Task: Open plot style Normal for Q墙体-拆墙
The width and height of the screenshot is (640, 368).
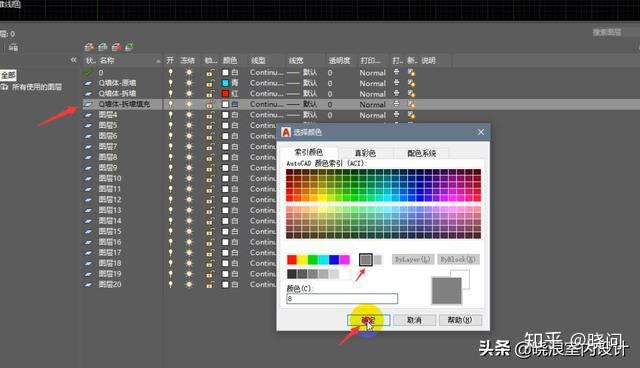Action: [373, 94]
